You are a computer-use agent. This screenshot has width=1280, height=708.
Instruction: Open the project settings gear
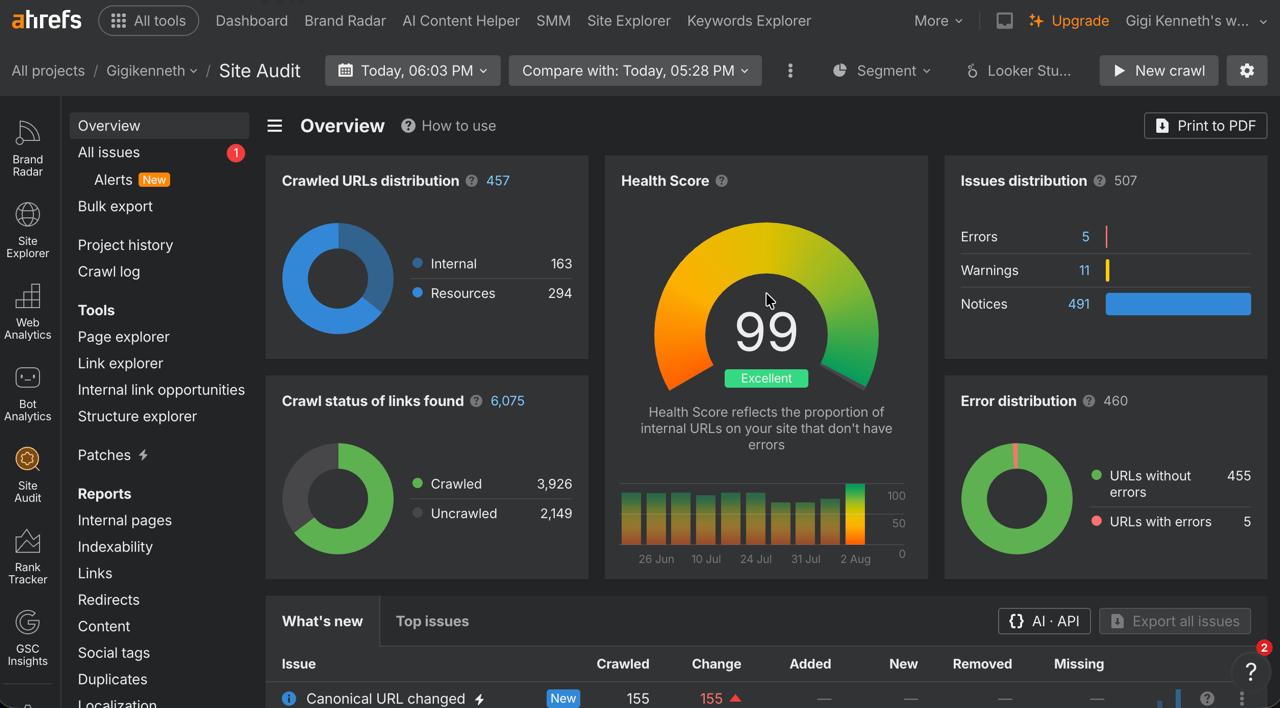(x=1247, y=71)
